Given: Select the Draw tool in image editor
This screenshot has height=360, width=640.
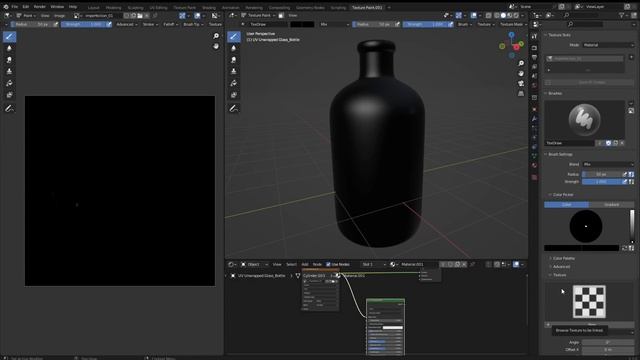Looking at the screenshot, I should 9,37.
